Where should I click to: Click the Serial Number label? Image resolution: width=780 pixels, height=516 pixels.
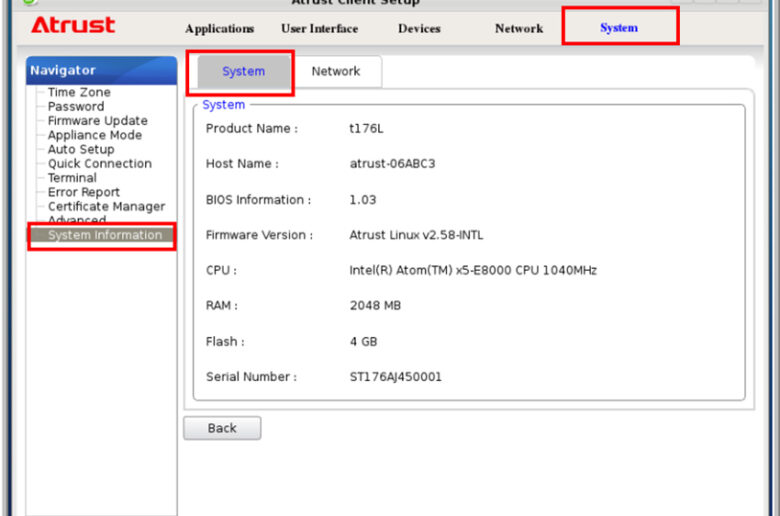(251, 377)
